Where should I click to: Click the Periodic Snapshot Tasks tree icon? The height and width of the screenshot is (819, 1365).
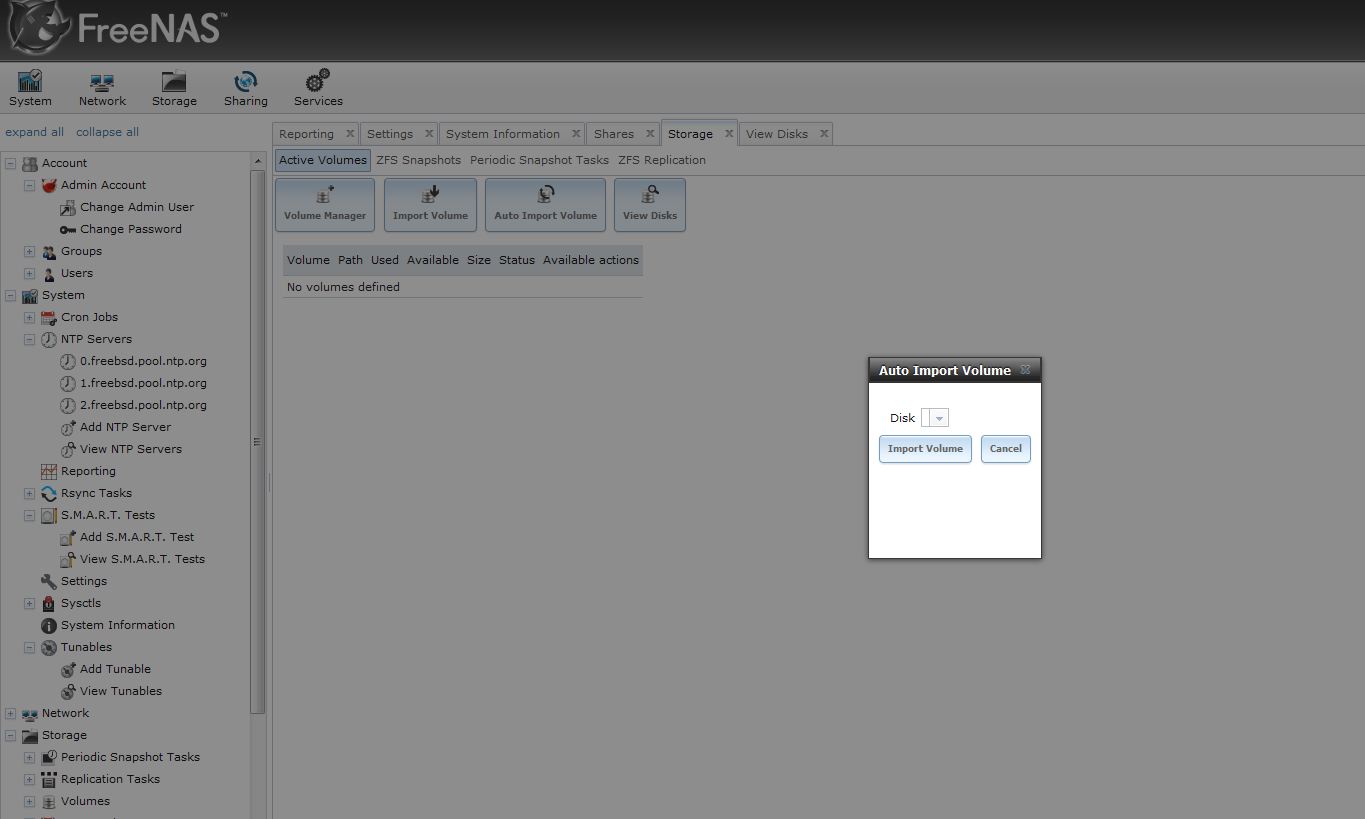pos(48,757)
